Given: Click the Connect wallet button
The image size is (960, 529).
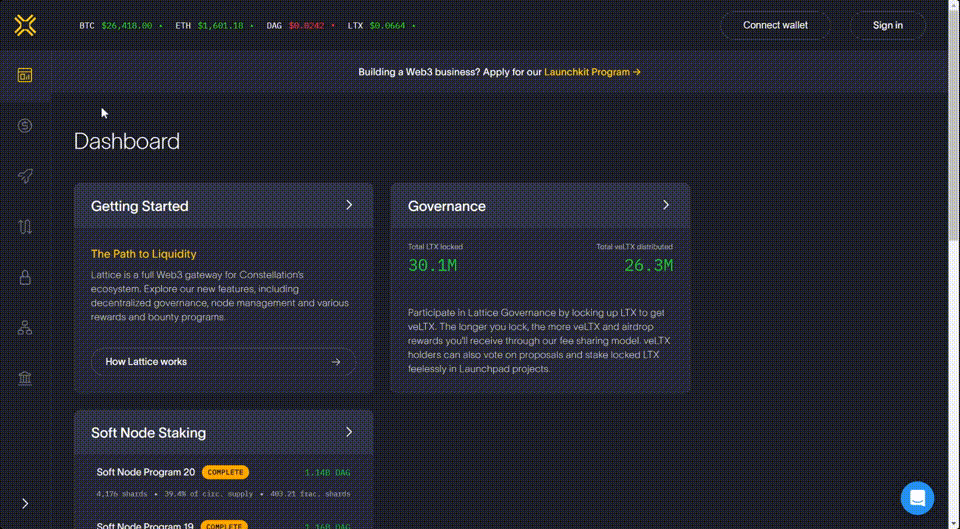Looking at the screenshot, I should click(775, 25).
